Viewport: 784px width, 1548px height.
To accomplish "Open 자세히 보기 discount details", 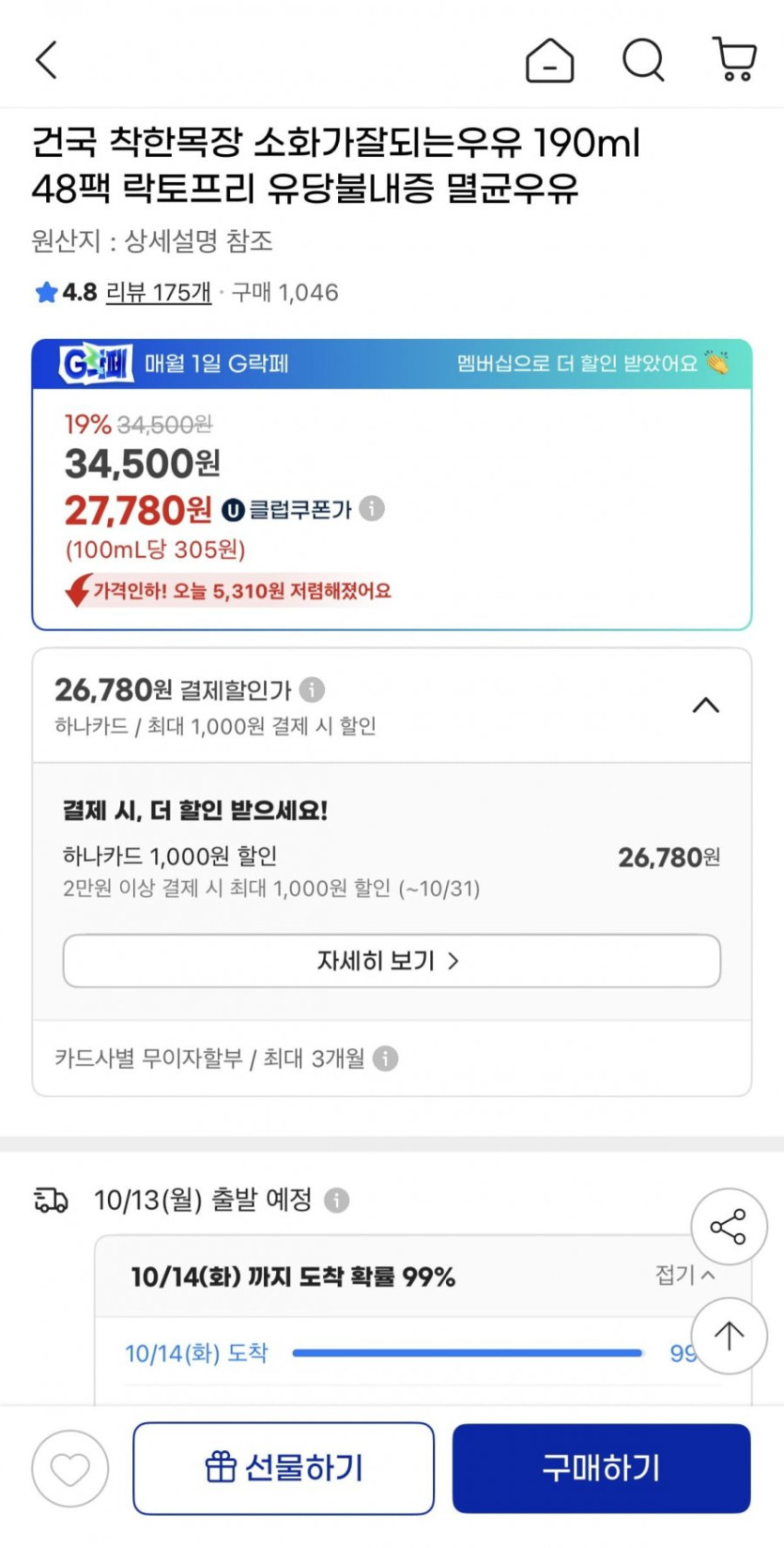I will (392, 961).
